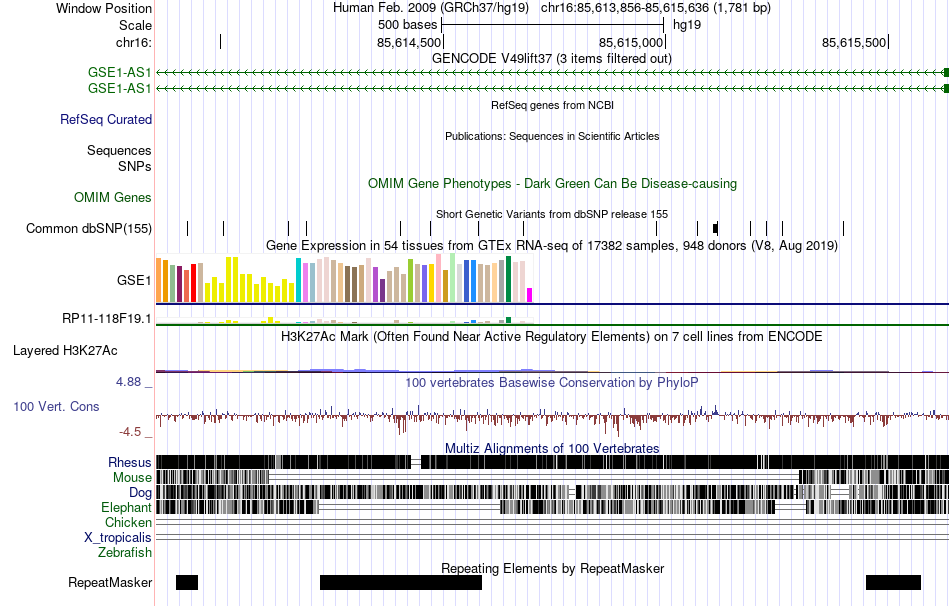Click the -4.5 lower scale value
The width and height of the screenshot is (950, 606).
130,432
